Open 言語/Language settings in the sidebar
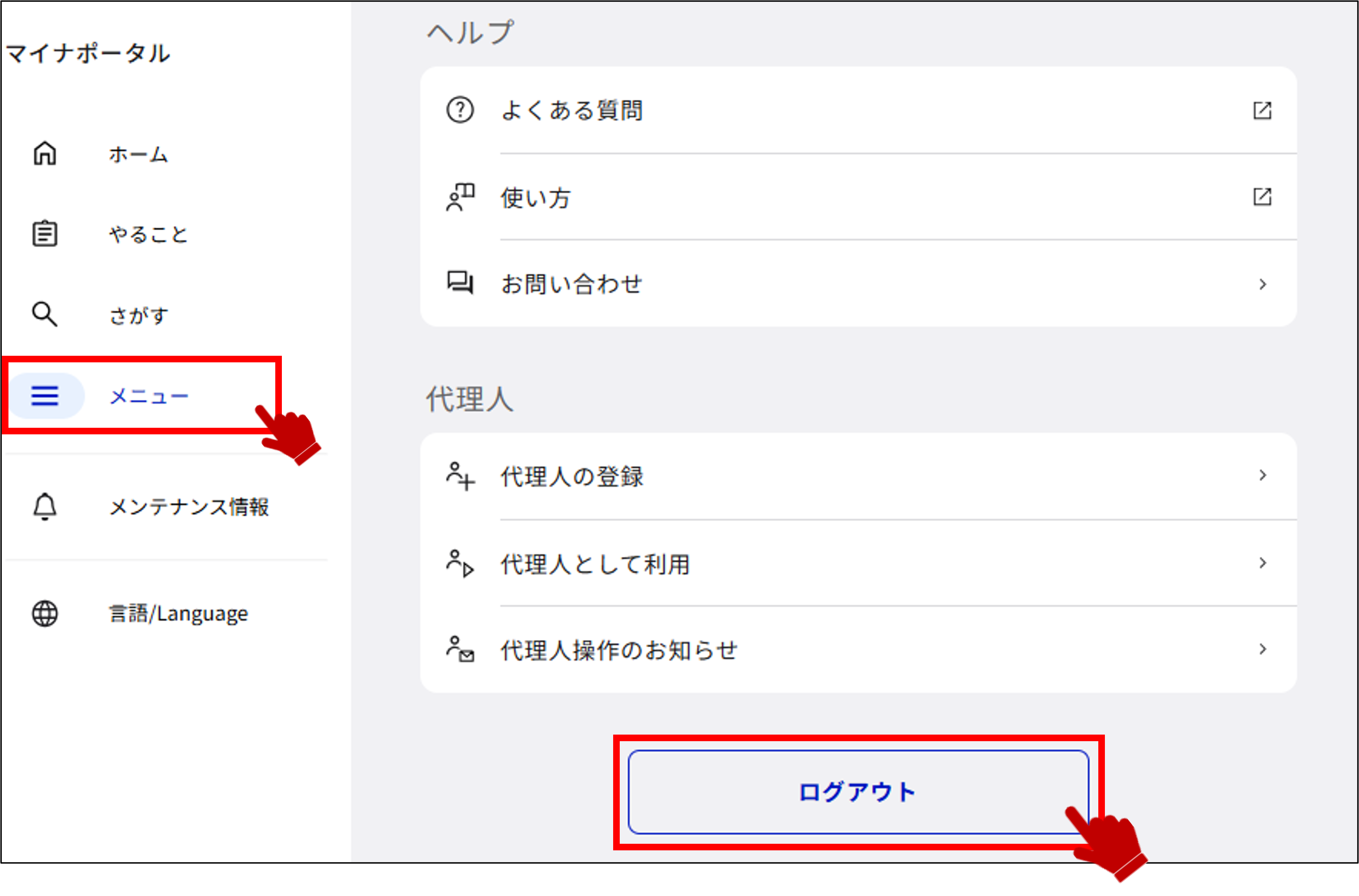 (x=178, y=614)
